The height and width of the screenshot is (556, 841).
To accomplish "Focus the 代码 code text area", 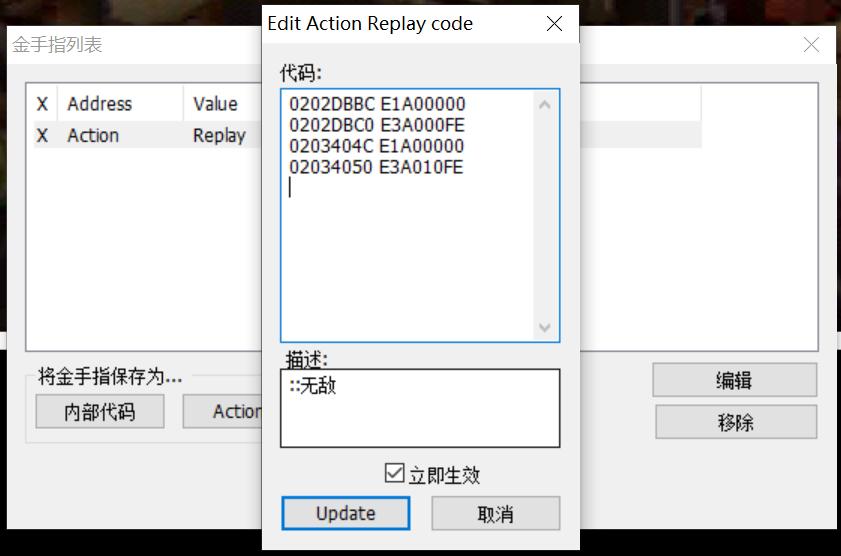I will (x=420, y=215).
